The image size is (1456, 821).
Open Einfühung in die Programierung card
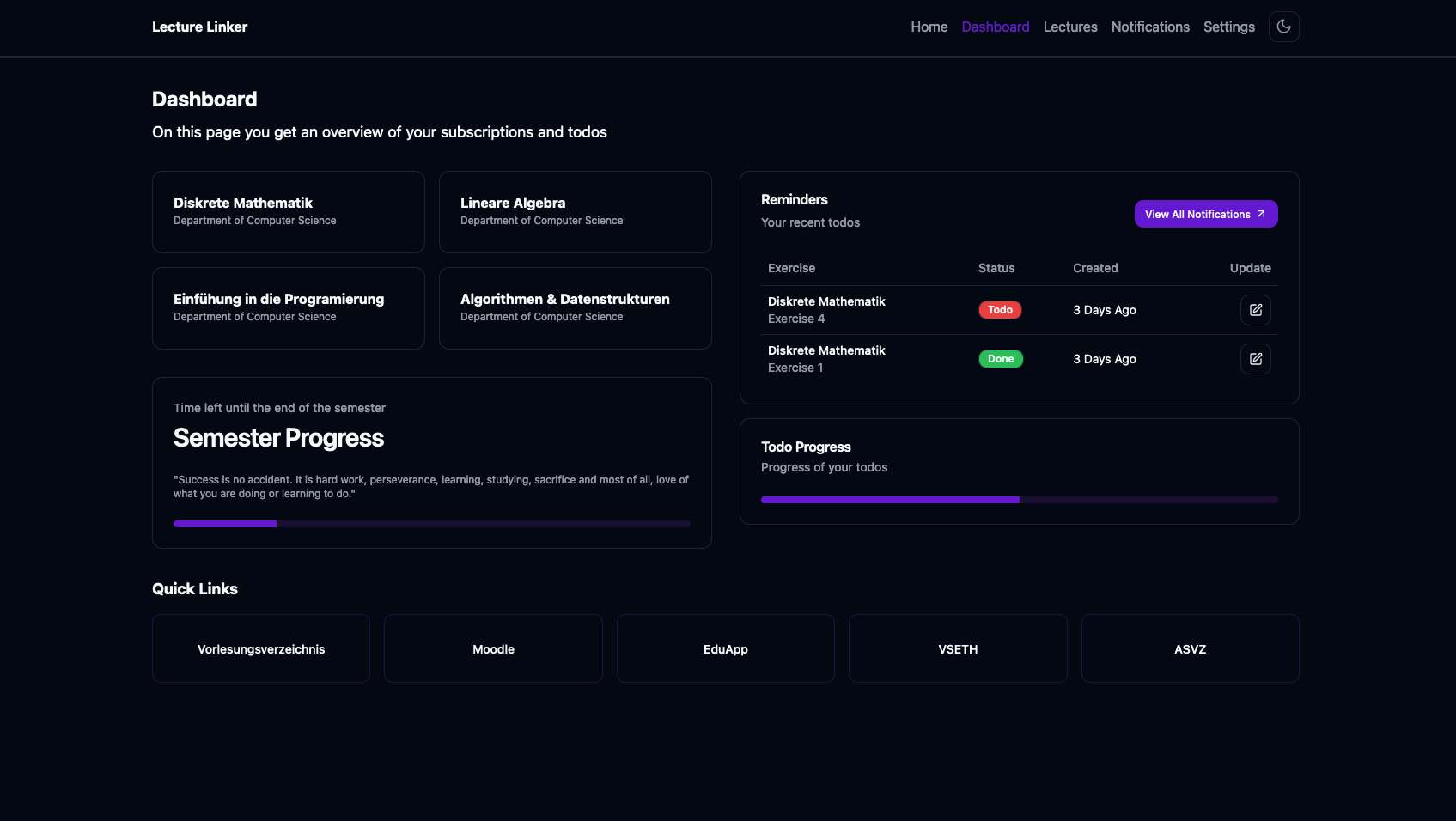click(x=288, y=308)
